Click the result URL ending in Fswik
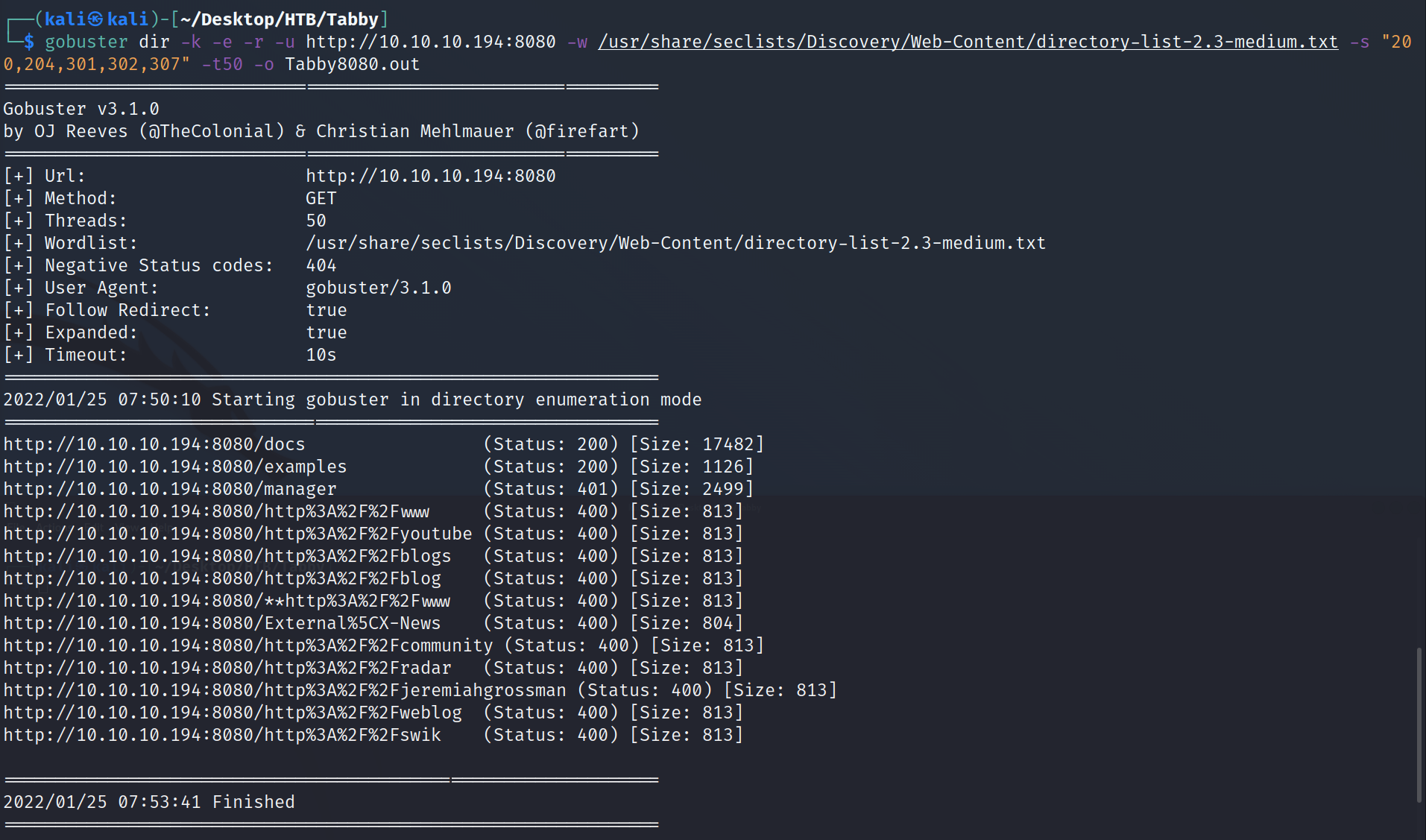Screen dimensions: 1426x840 (222, 735)
